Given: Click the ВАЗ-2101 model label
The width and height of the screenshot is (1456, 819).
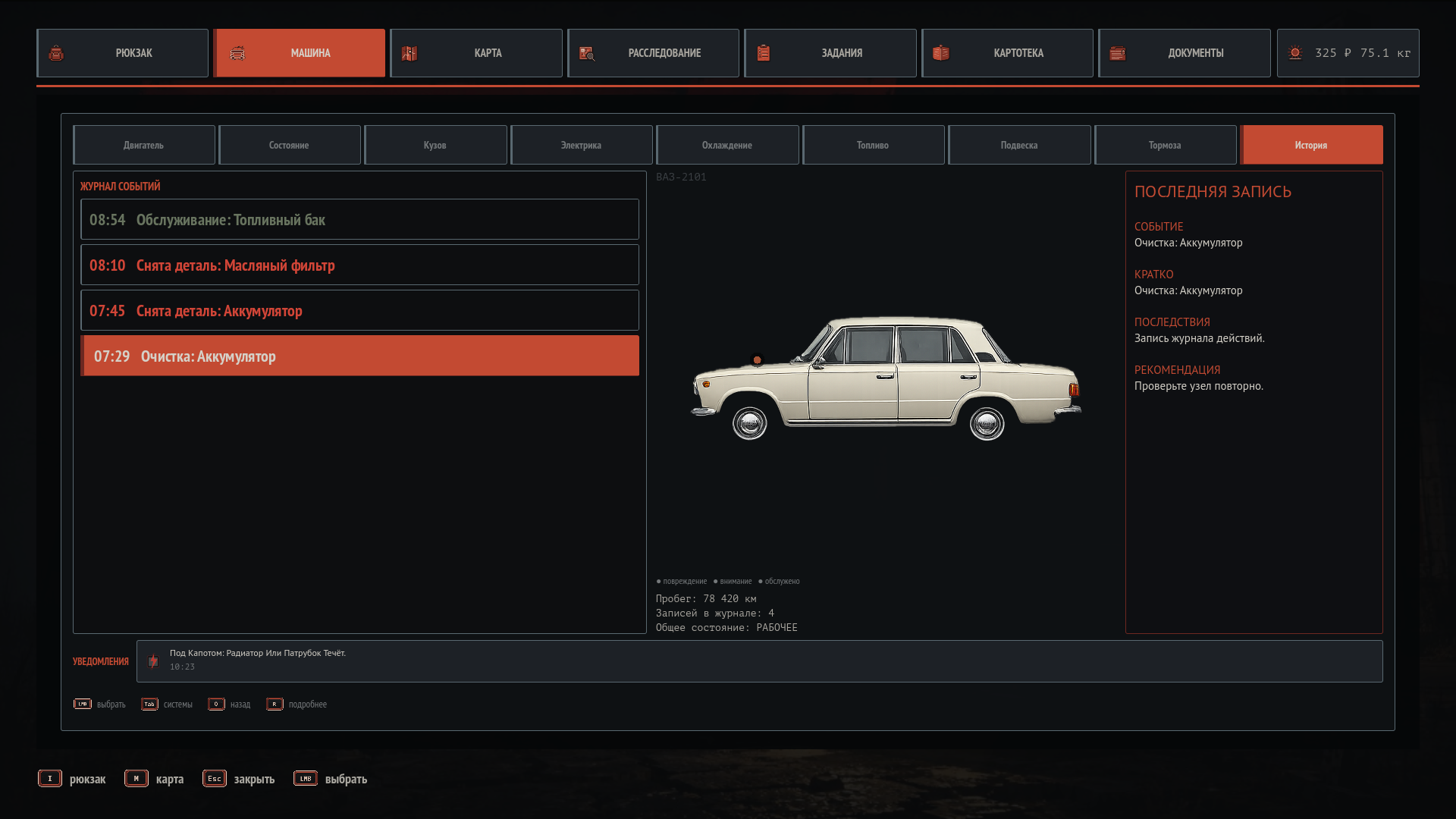Looking at the screenshot, I should (x=681, y=177).
